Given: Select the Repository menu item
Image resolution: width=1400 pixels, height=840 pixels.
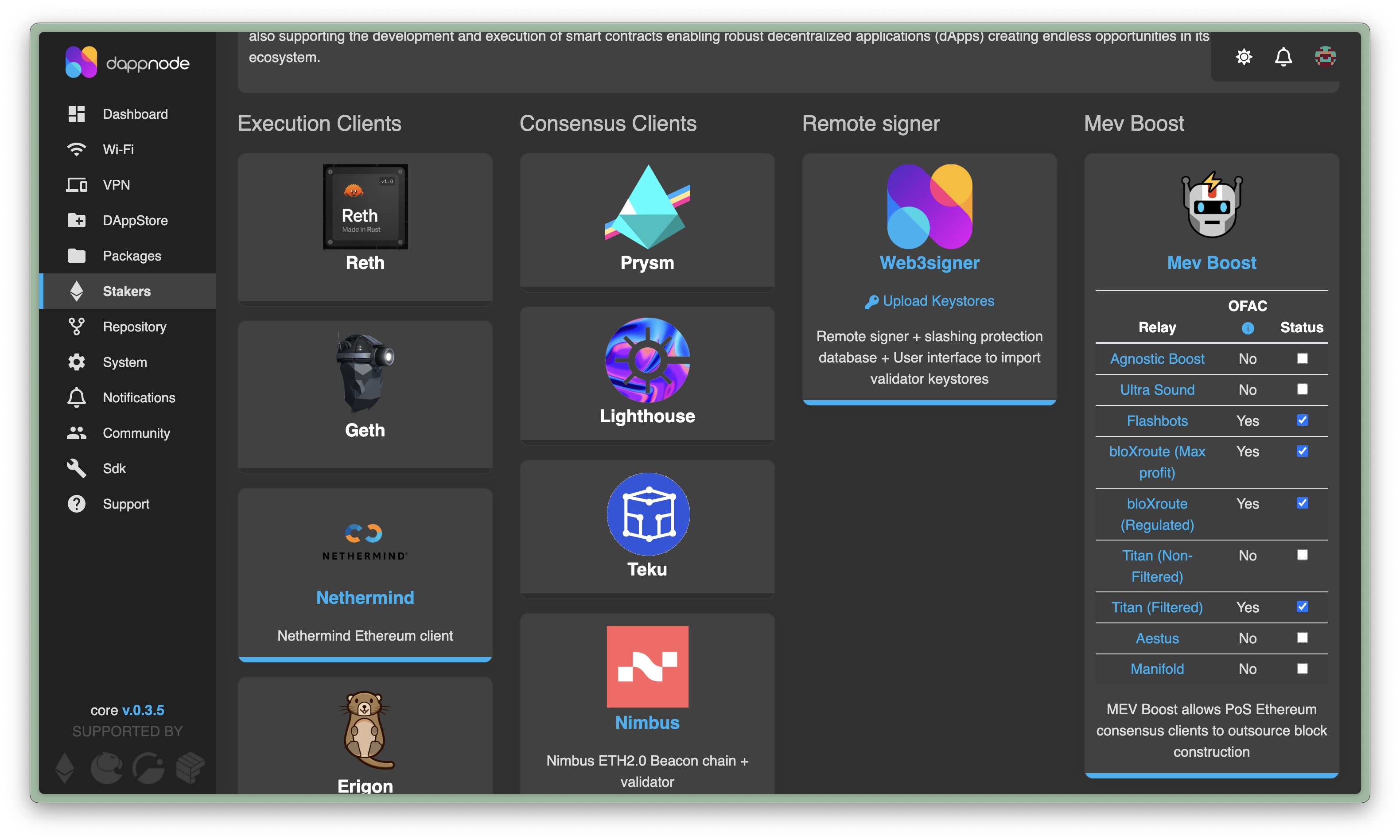Looking at the screenshot, I should 127,327.
